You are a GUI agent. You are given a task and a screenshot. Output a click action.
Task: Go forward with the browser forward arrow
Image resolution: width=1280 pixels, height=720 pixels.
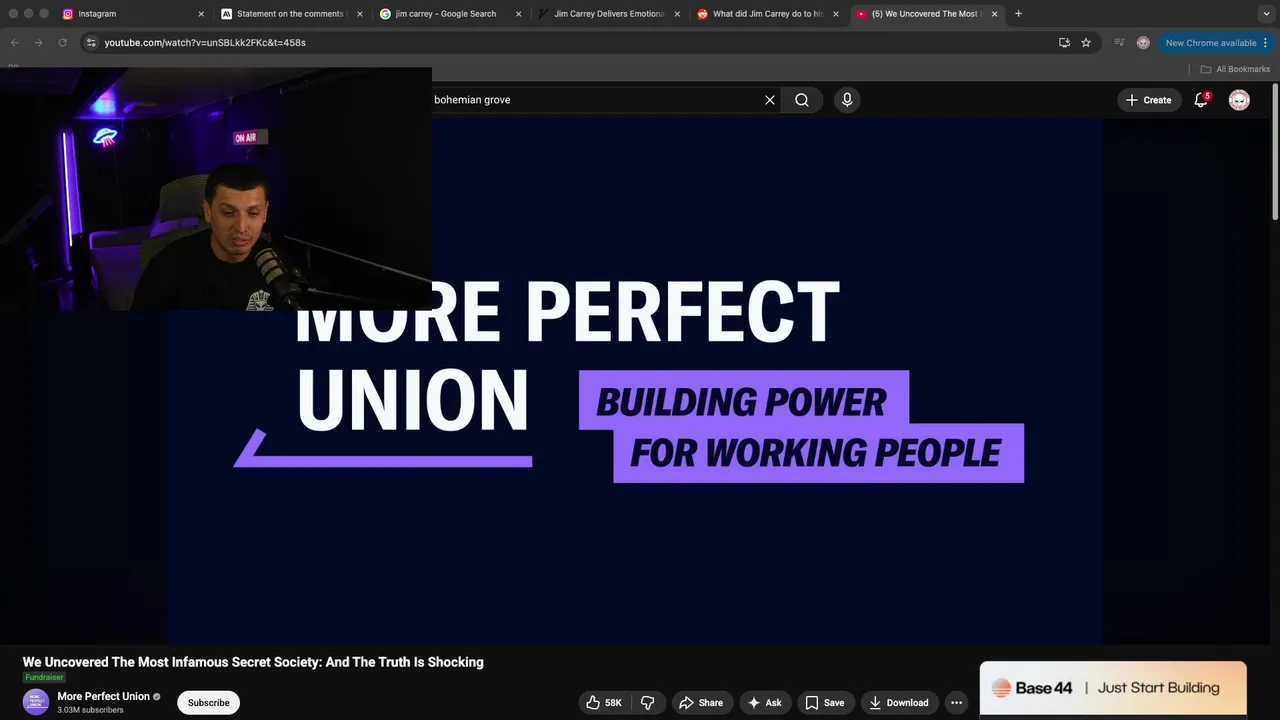click(x=38, y=43)
